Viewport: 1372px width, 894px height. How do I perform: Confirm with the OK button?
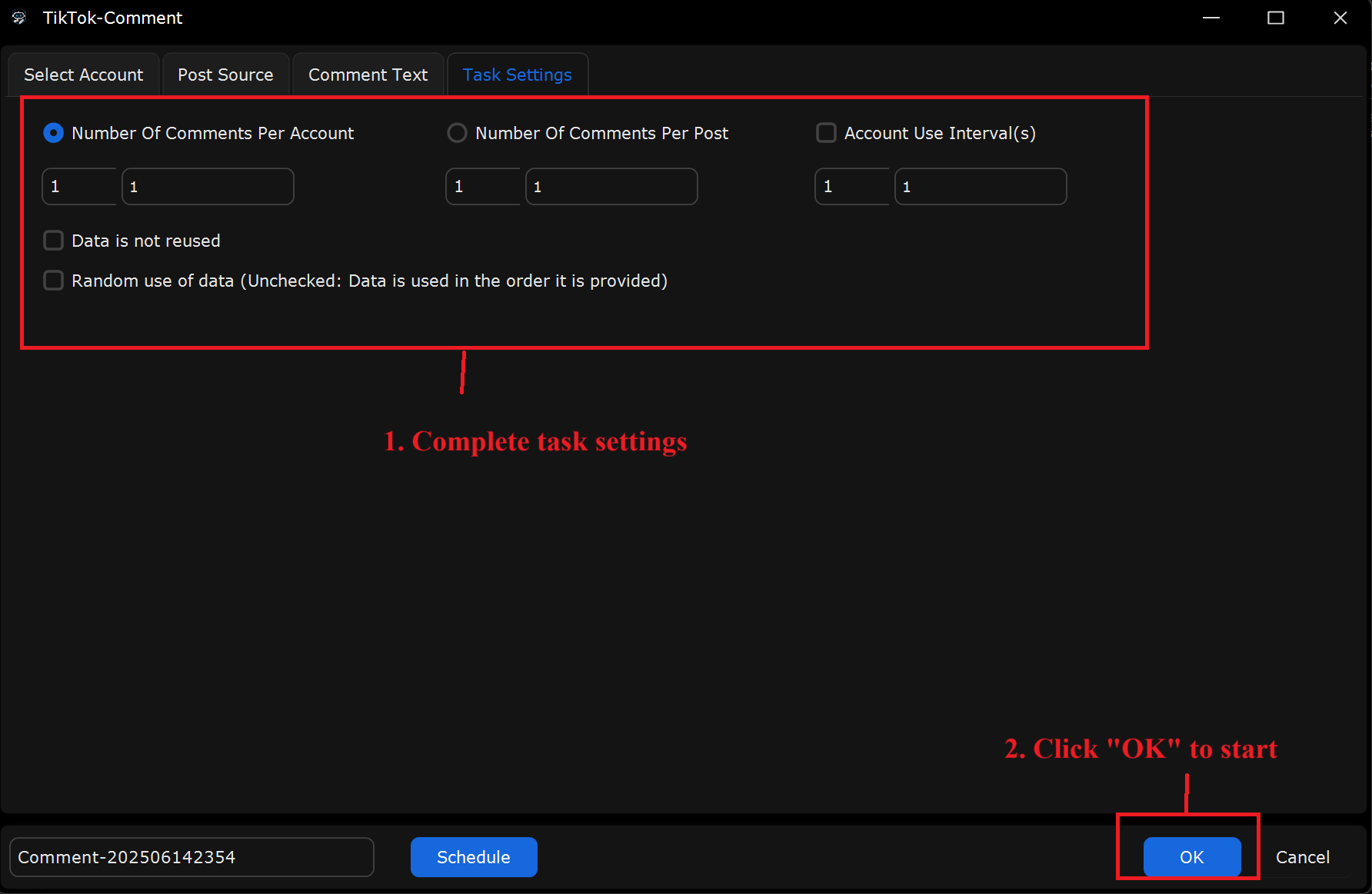coord(1192,857)
